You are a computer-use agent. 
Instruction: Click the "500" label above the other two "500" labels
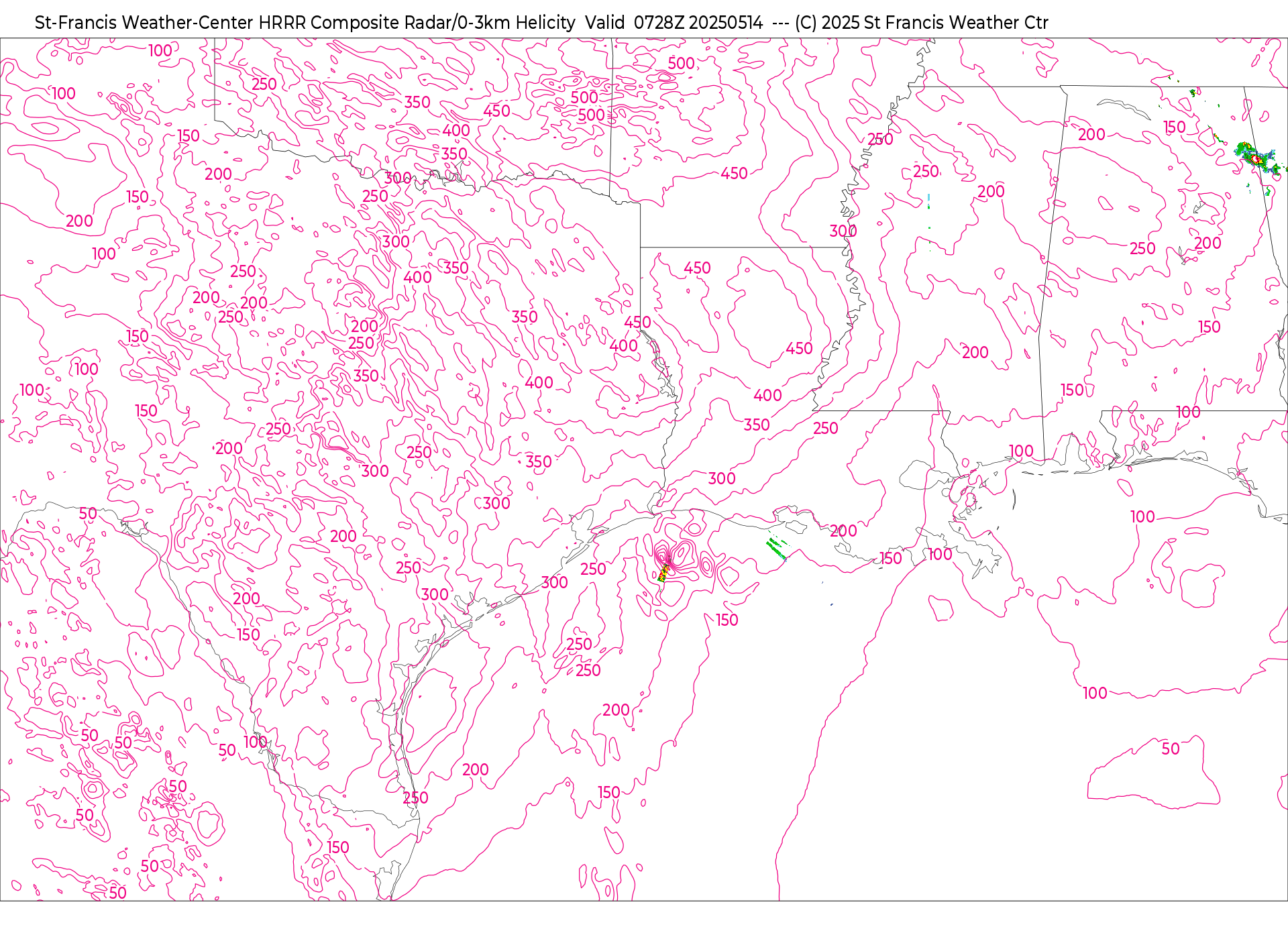click(x=681, y=64)
